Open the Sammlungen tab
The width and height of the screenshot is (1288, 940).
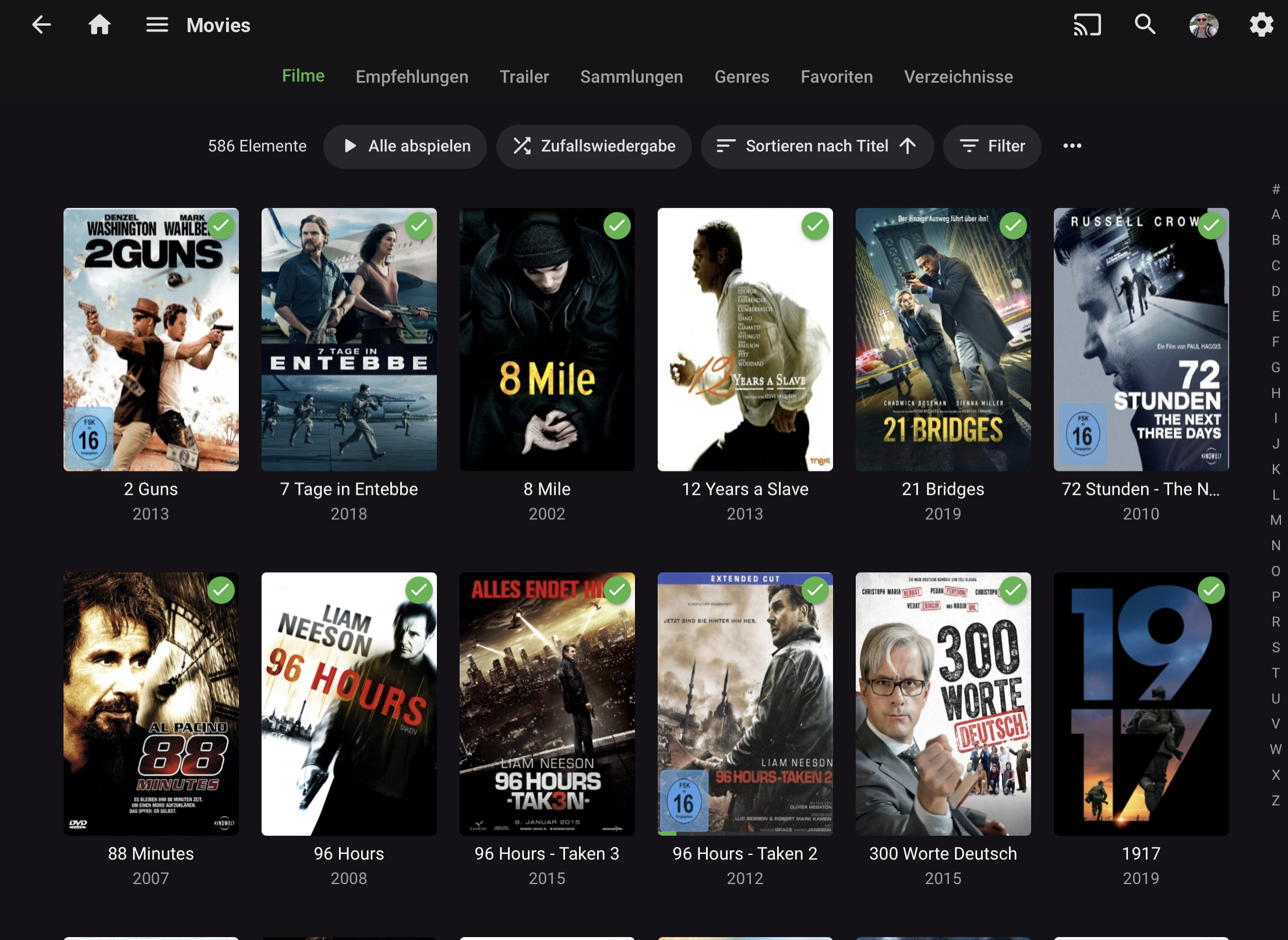631,76
